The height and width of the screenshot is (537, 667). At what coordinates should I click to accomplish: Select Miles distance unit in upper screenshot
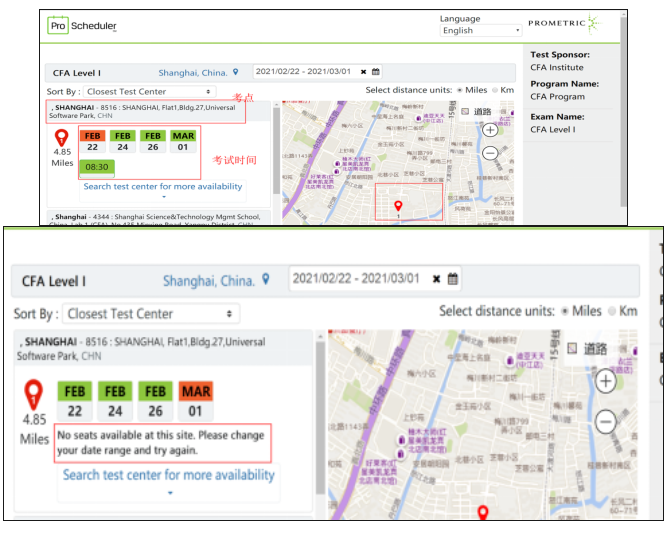pos(459,90)
